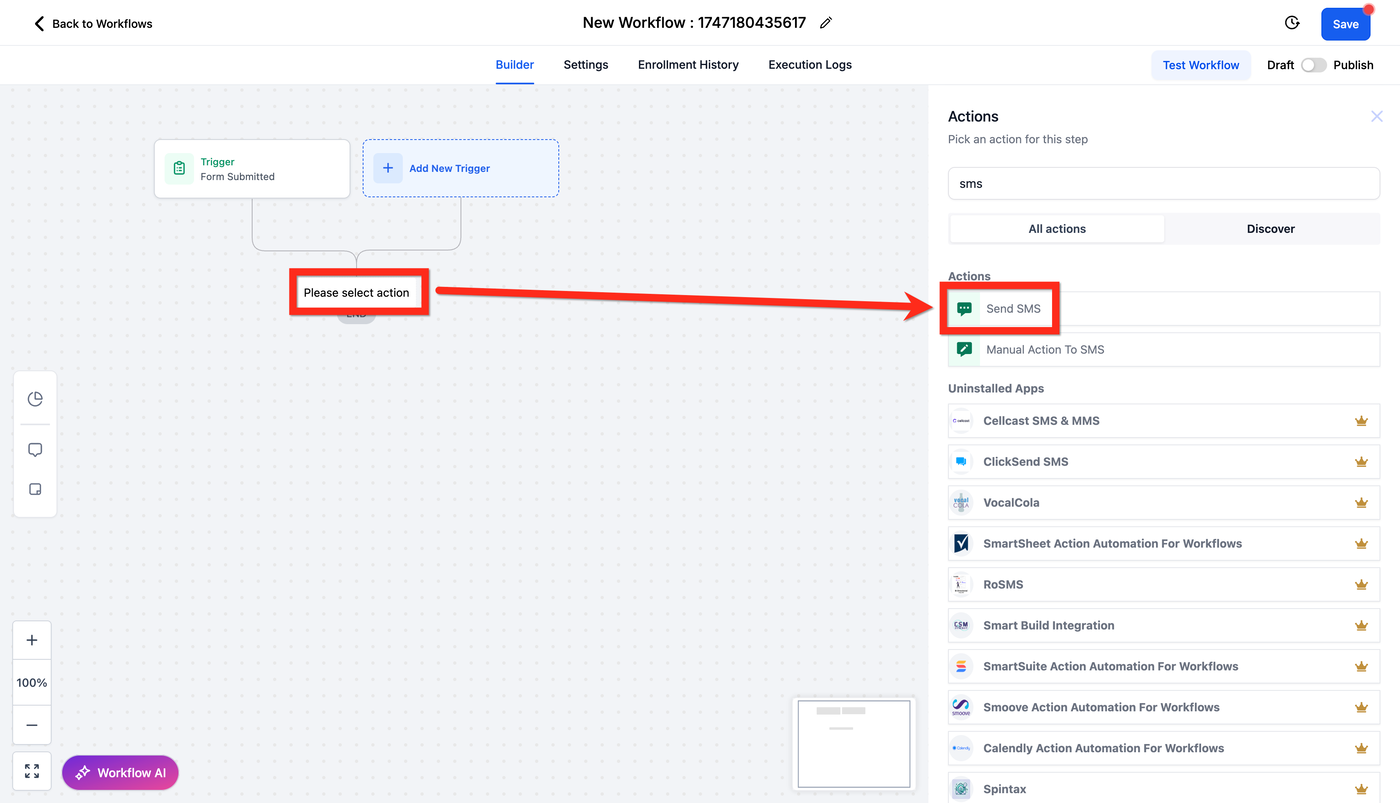The height and width of the screenshot is (803, 1400).
Task: Click the Smoove app icon
Action: pyautogui.click(x=961, y=708)
